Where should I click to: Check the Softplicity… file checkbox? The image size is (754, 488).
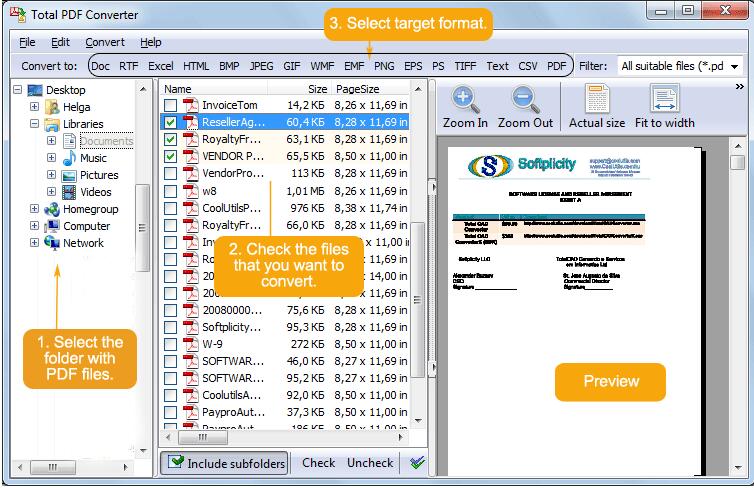point(170,327)
